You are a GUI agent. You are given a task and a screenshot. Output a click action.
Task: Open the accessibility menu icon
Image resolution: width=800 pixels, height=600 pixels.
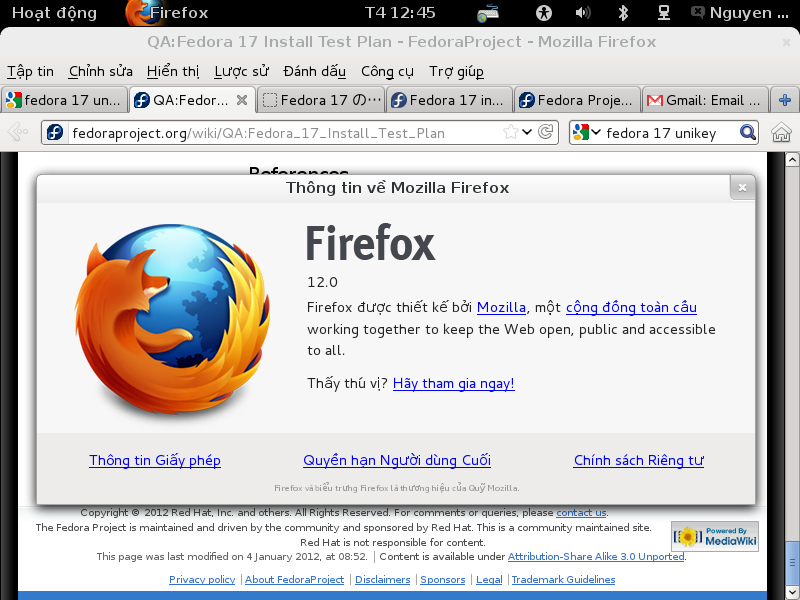click(544, 13)
